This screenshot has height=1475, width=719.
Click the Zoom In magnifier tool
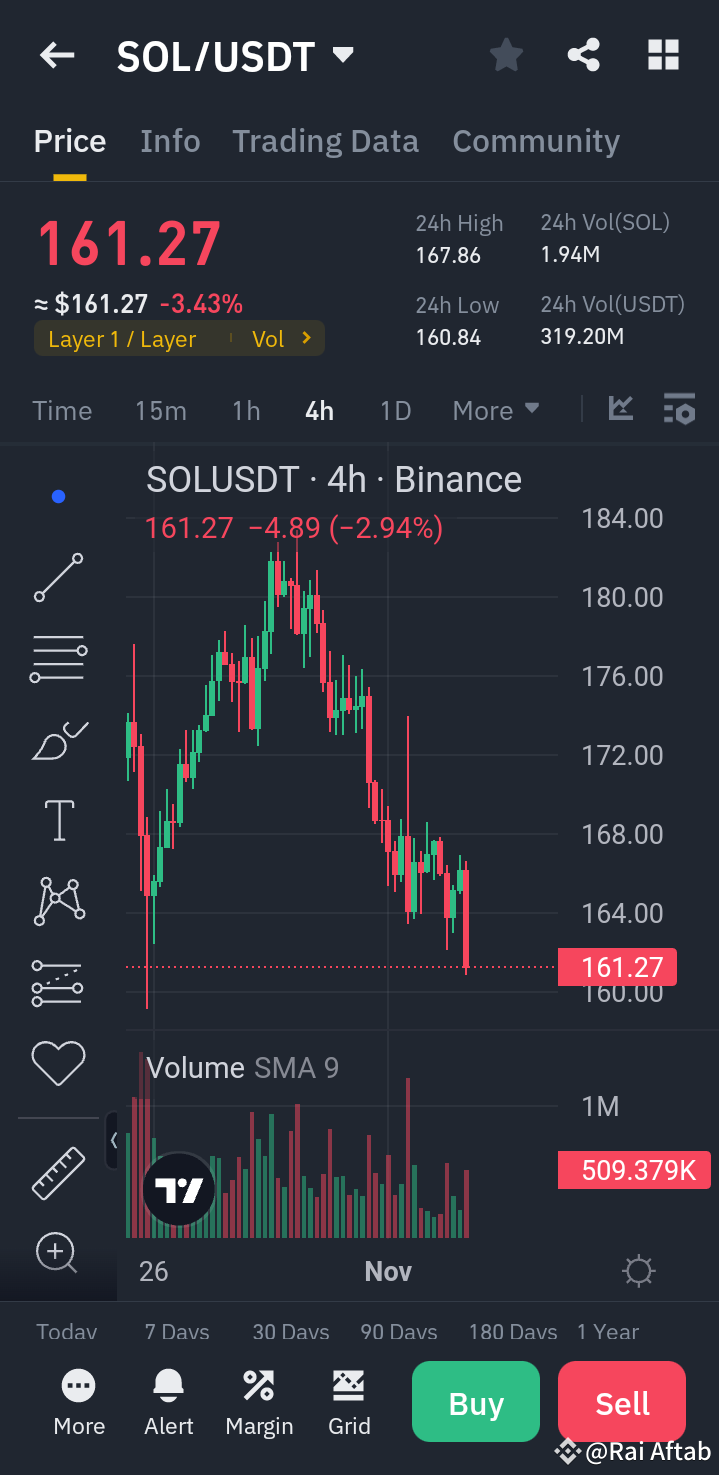[x=56, y=1253]
